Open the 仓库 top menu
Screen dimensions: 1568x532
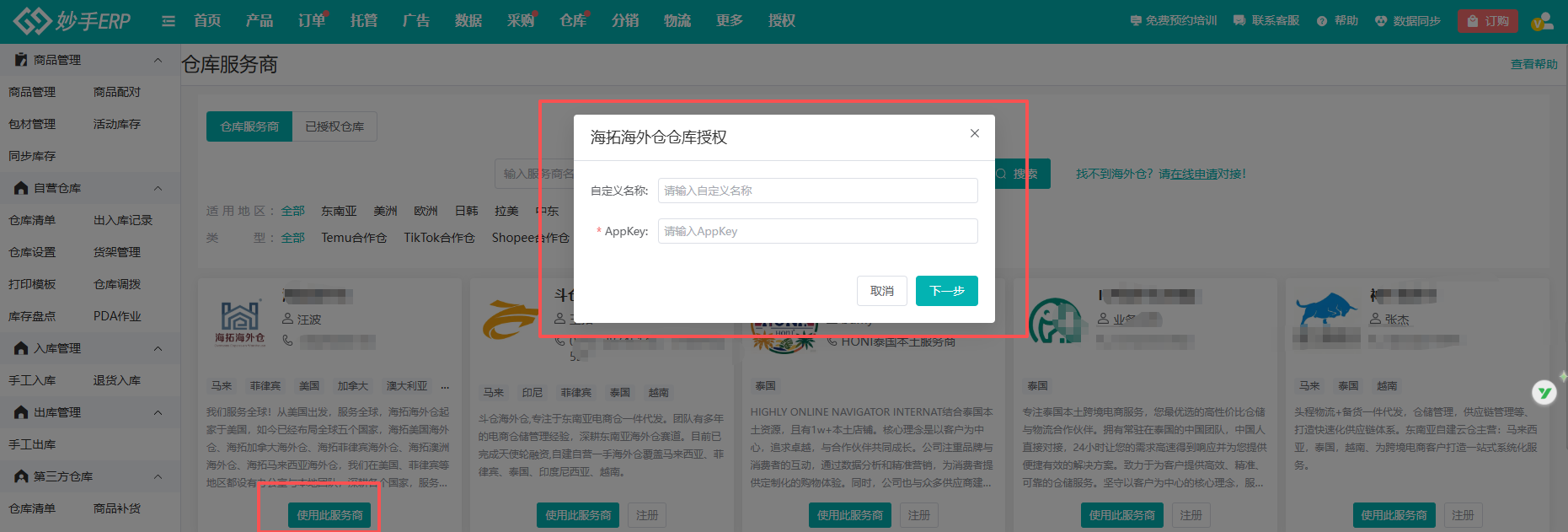coord(573,21)
